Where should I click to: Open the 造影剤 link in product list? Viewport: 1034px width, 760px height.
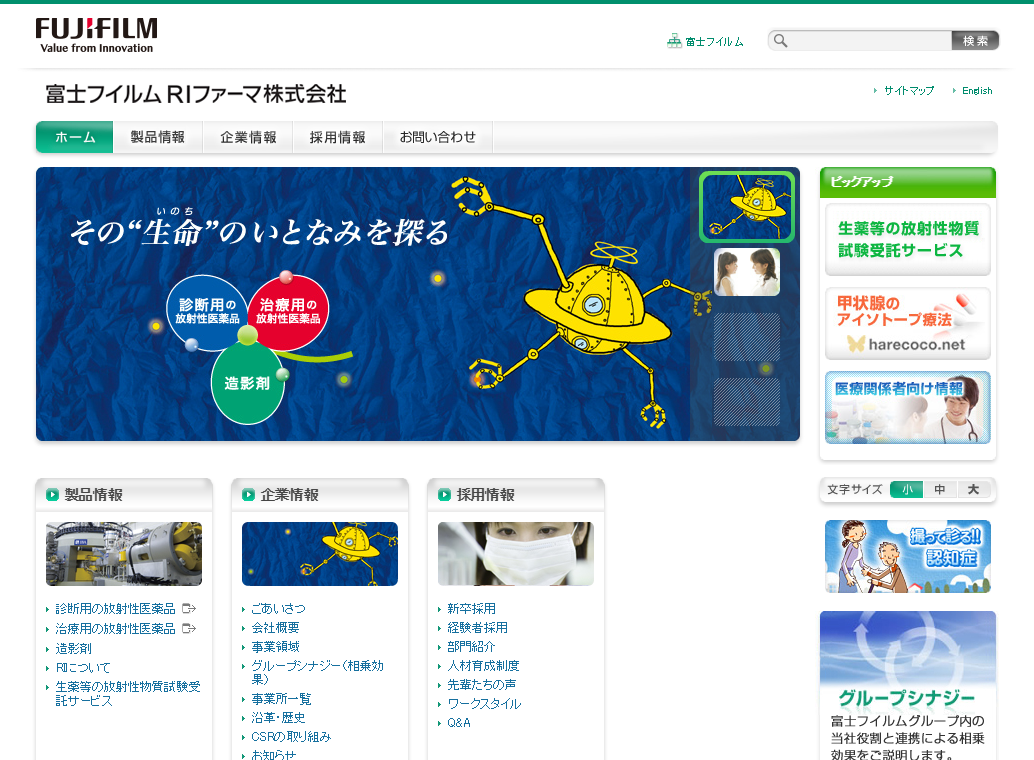coord(73,649)
